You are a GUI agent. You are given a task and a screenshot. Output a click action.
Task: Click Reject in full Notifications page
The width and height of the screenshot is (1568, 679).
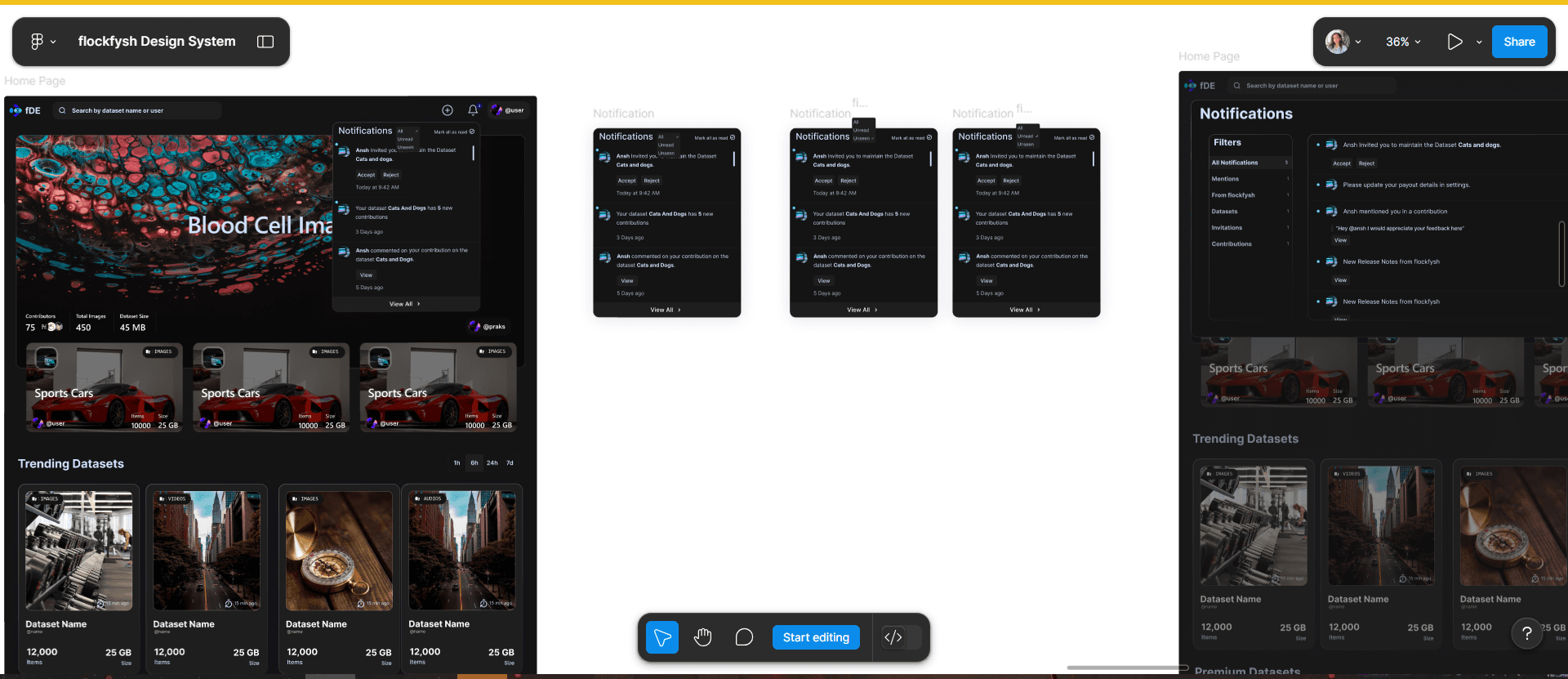[x=1366, y=163]
